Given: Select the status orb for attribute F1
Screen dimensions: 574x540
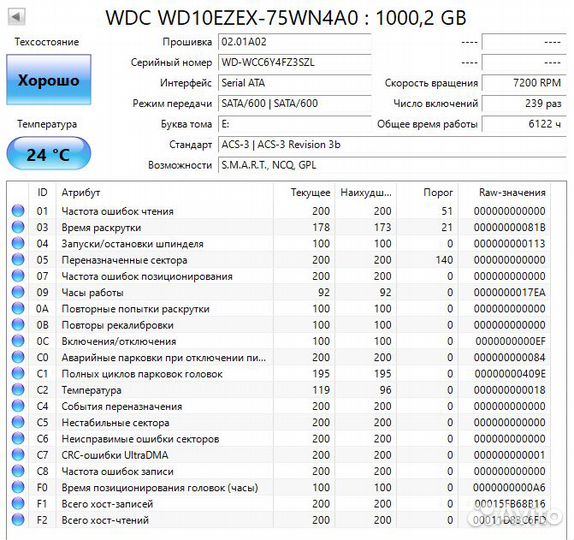Looking at the screenshot, I should [x=18, y=503].
